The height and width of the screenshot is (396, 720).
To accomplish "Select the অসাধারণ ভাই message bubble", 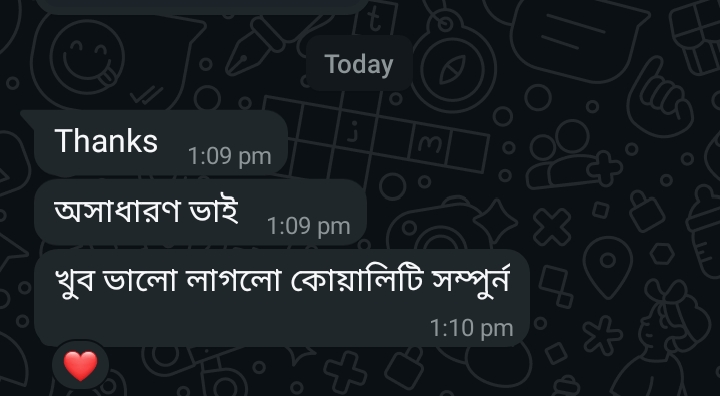I will pos(200,212).
